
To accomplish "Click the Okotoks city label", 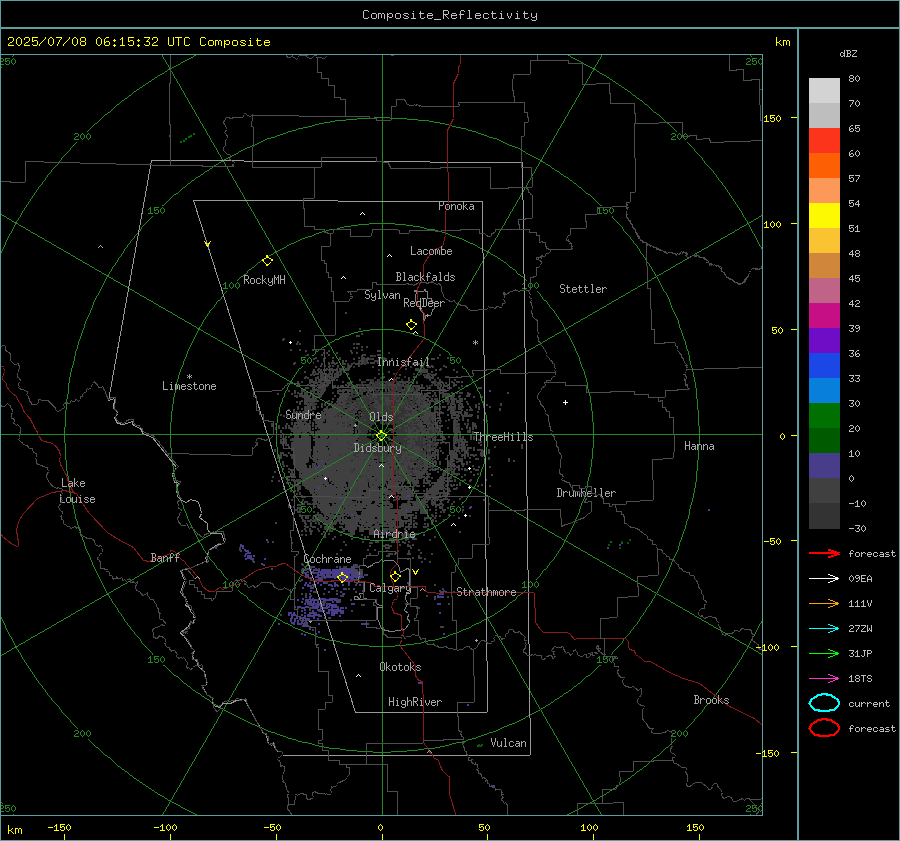I will [x=400, y=667].
